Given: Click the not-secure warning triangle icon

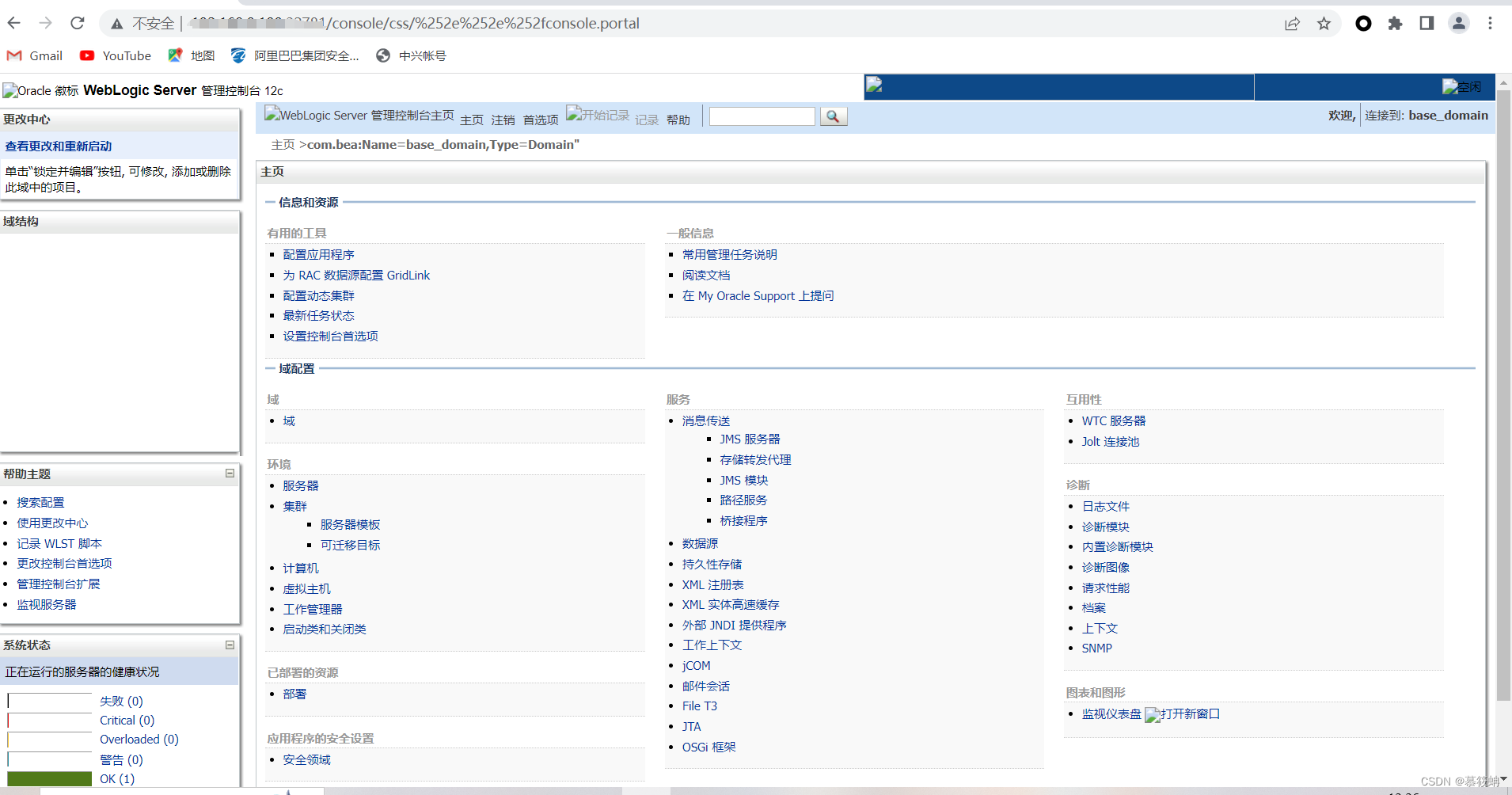Looking at the screenshot, I should pyautogui.click(x=117, y=24).
